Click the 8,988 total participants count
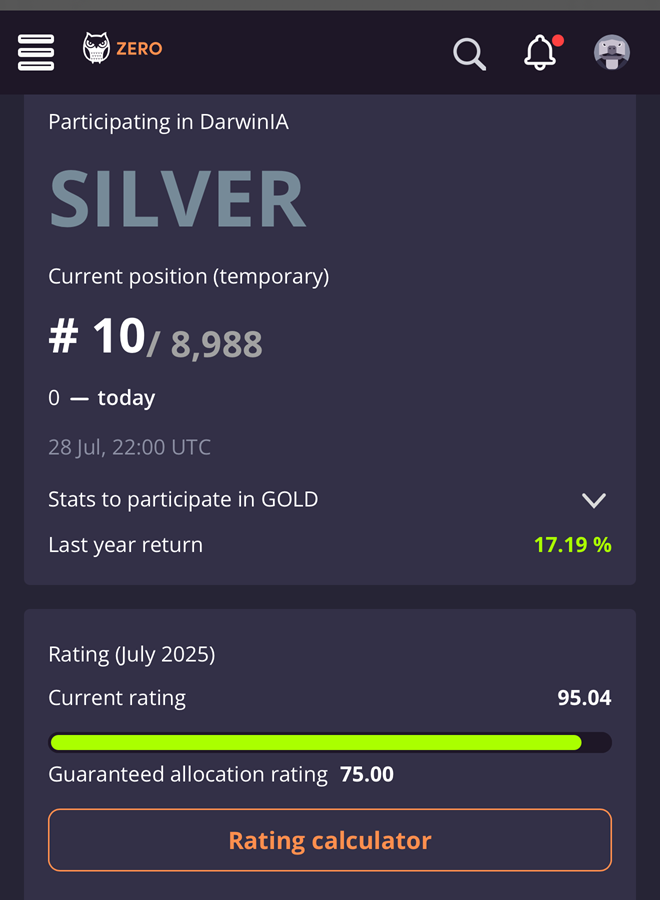The image size is (660, 900). tap(216, 345)
